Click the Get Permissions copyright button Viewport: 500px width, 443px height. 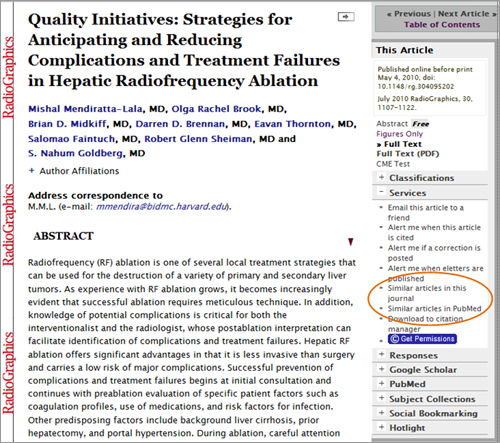[x=422, y=339]
